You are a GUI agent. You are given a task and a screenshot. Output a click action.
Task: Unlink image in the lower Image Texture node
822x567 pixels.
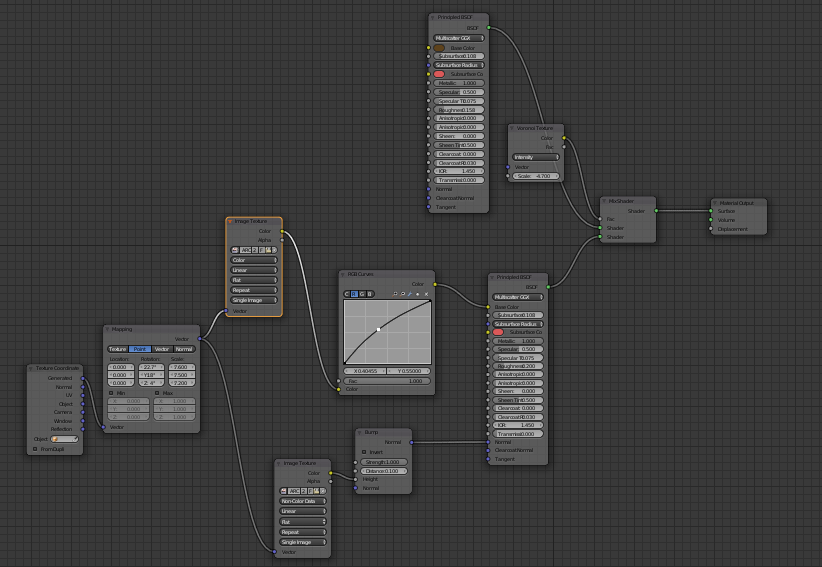(x=323, y=491)
